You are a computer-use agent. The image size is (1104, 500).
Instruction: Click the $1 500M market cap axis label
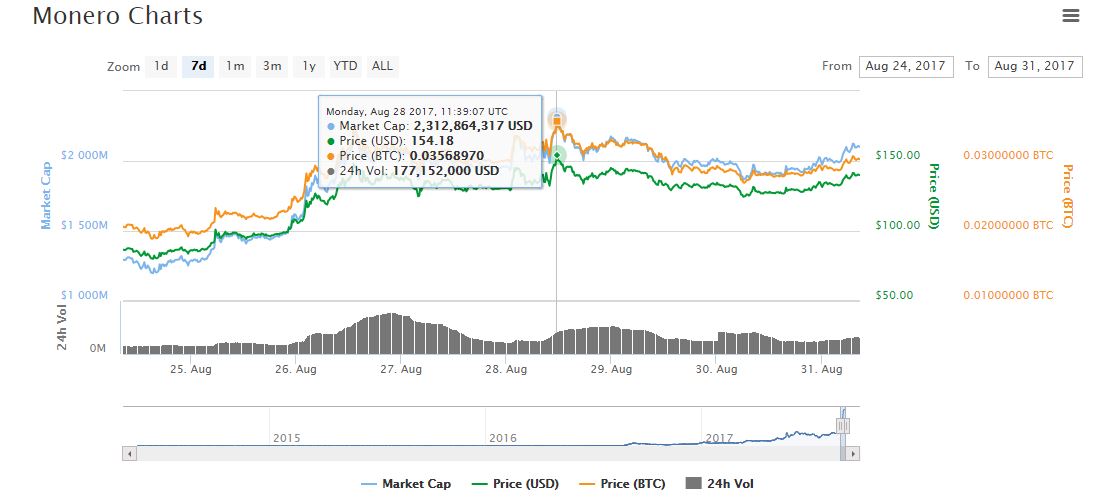(84, 225)
